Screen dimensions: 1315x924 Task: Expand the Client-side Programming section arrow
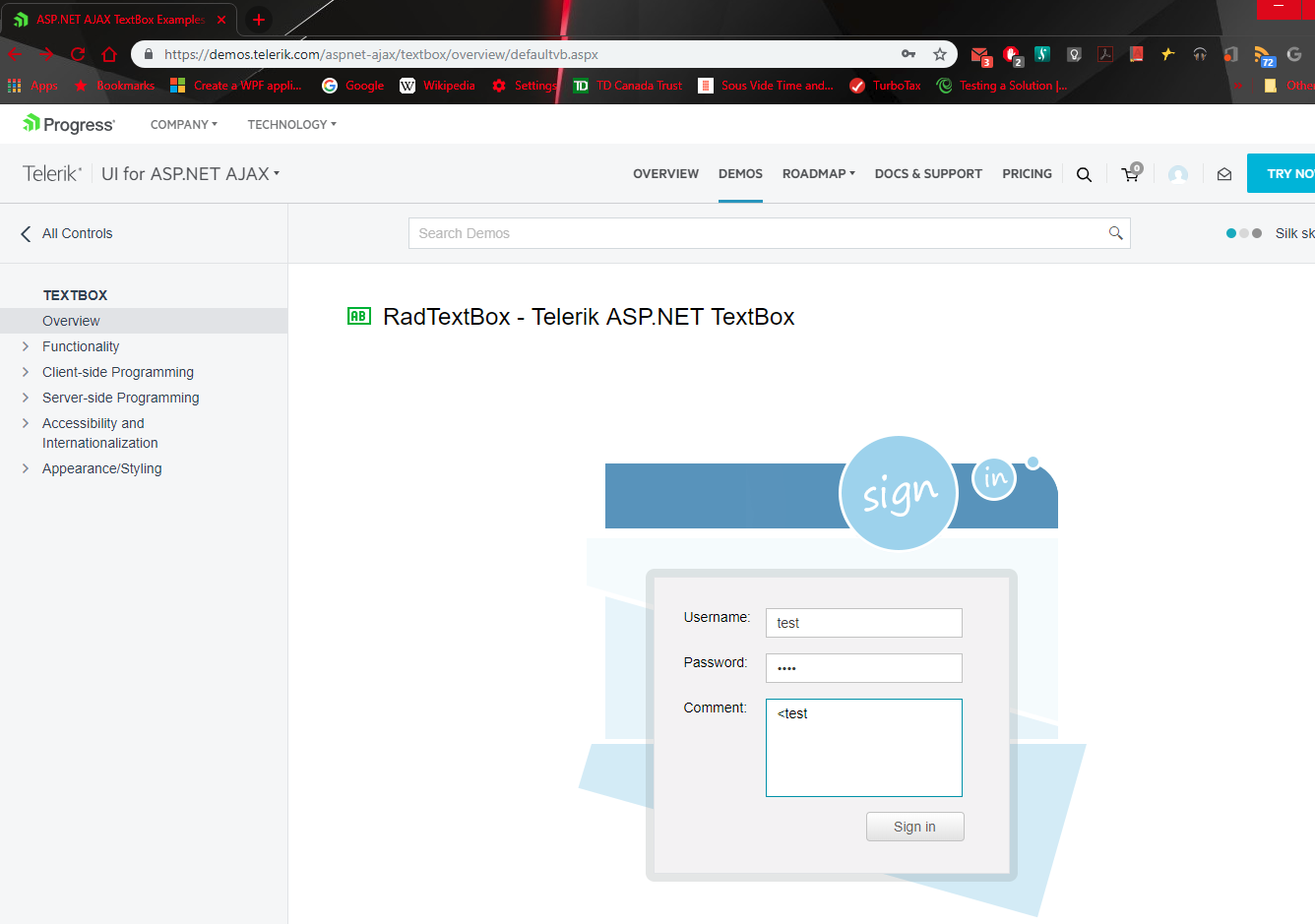coord(26,372)
